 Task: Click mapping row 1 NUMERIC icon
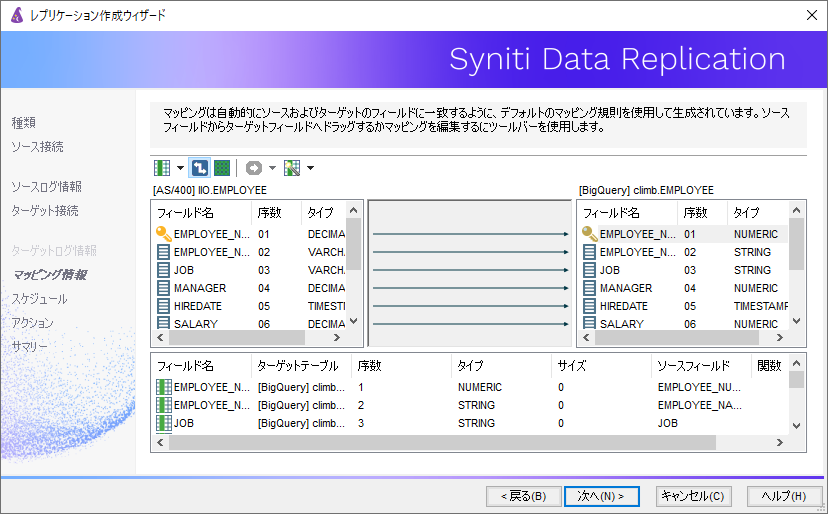pos(164,387)
